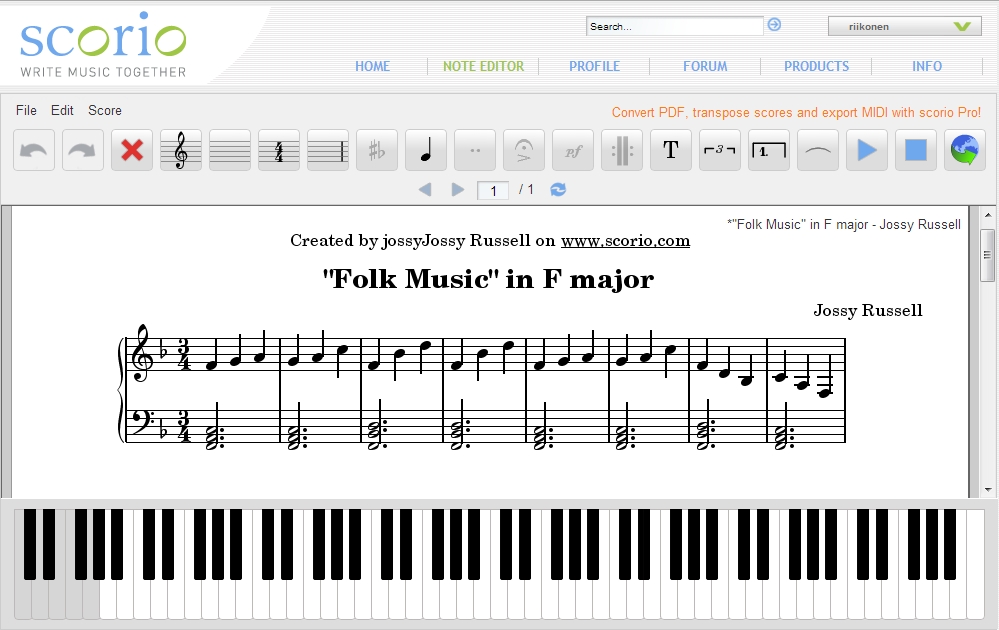Stop score playback
The height and width of the screenshot is (630, 999).
(x=915, y=150)
